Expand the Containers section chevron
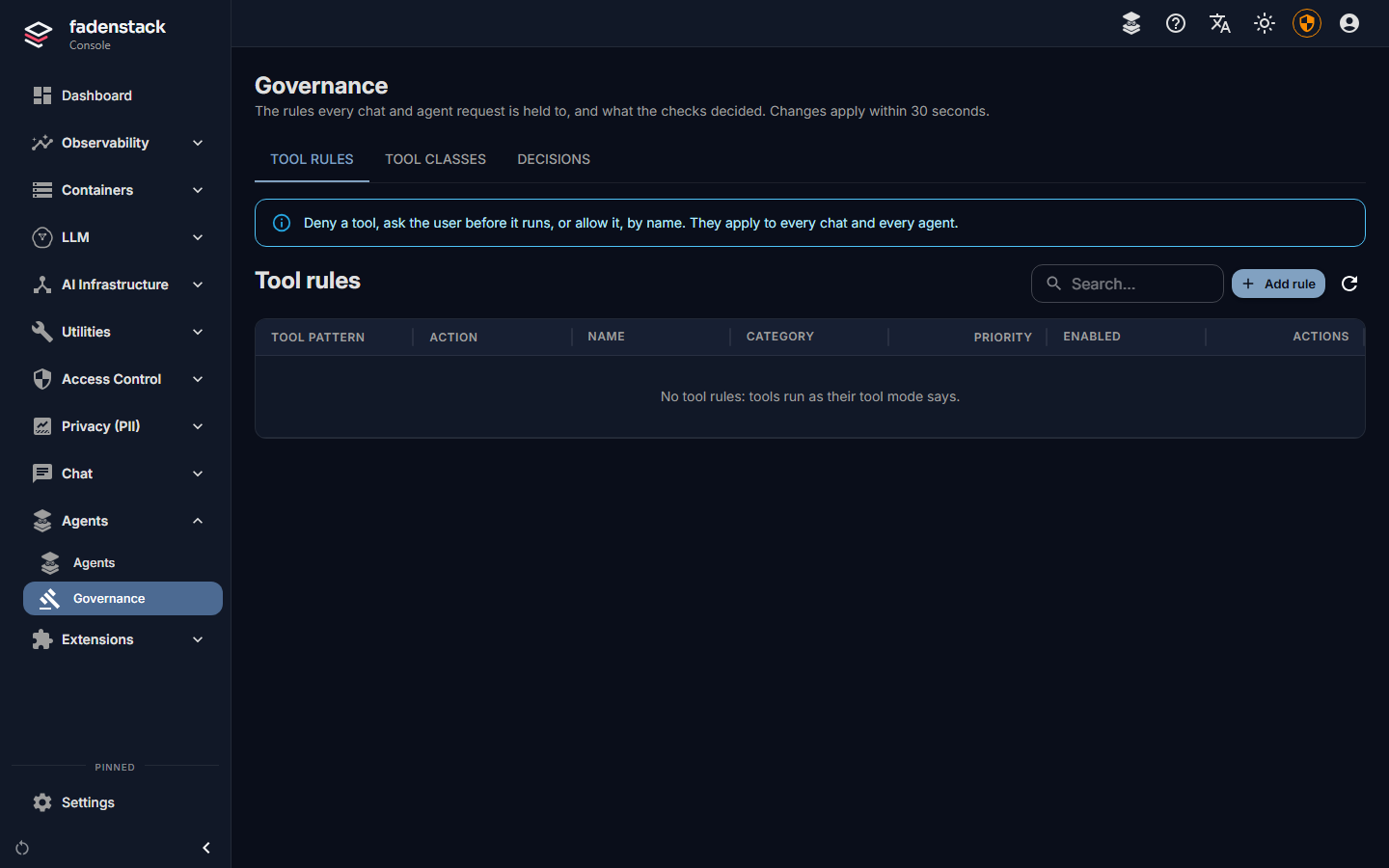The image size is (1389, 868). click(x=198, y=190)
